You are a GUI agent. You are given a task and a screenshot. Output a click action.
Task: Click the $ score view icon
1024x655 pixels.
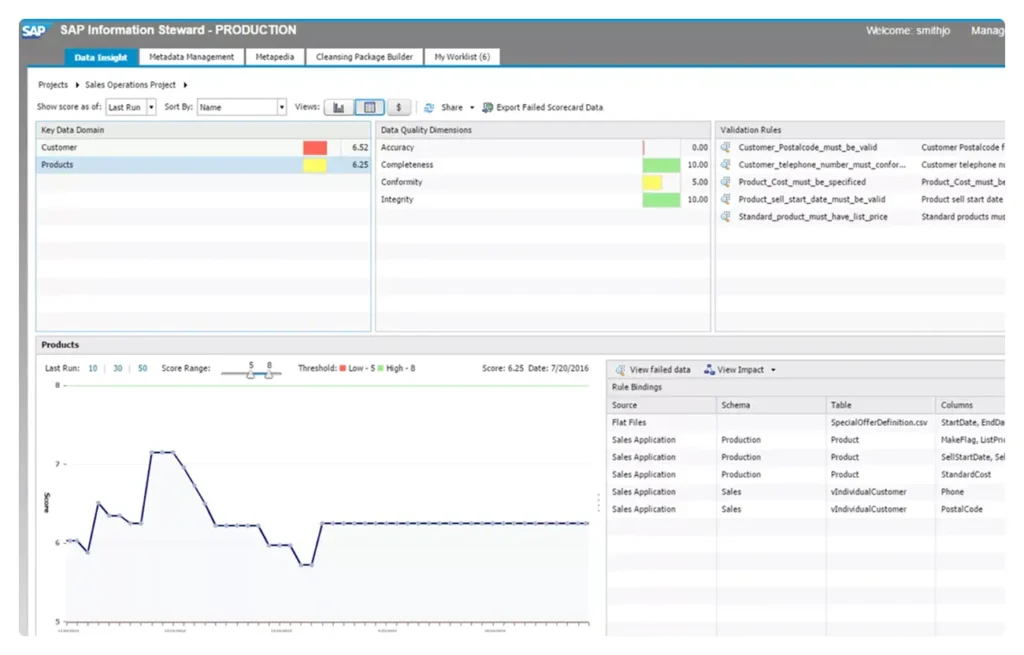tap(398, 107)
